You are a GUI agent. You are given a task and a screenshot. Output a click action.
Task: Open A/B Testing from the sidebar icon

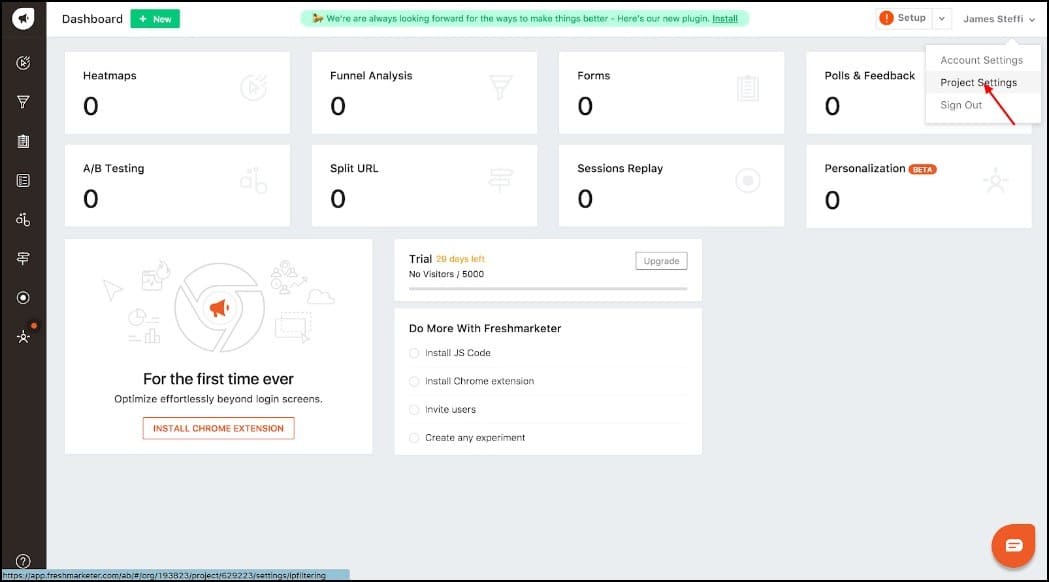[x=23, y=219]
